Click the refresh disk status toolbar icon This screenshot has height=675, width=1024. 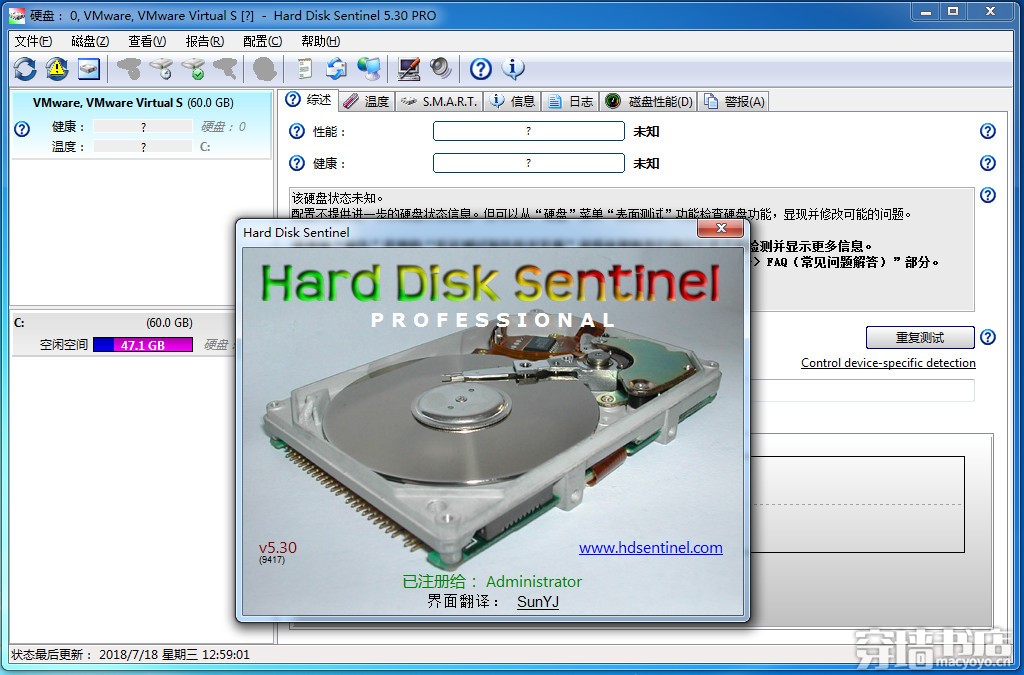click(x=25, y=69)
